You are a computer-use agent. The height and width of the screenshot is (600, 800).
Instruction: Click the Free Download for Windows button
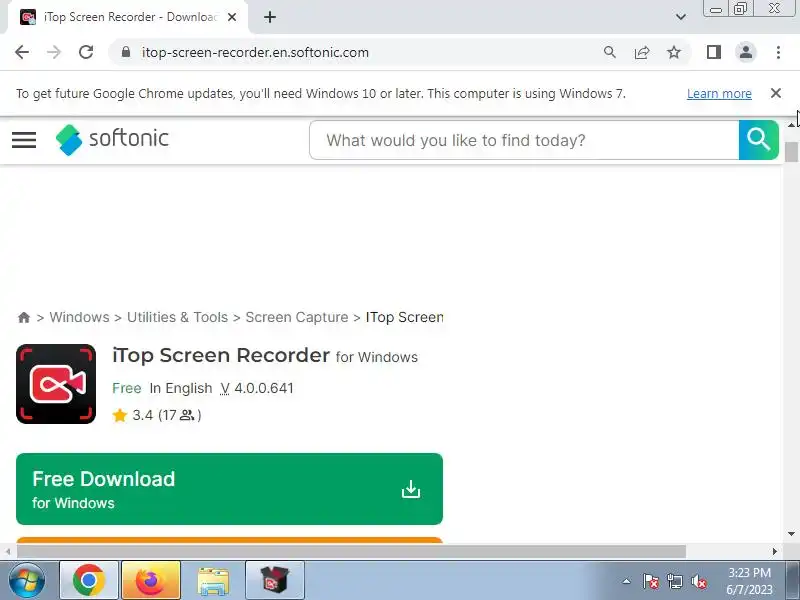(229, 489)
